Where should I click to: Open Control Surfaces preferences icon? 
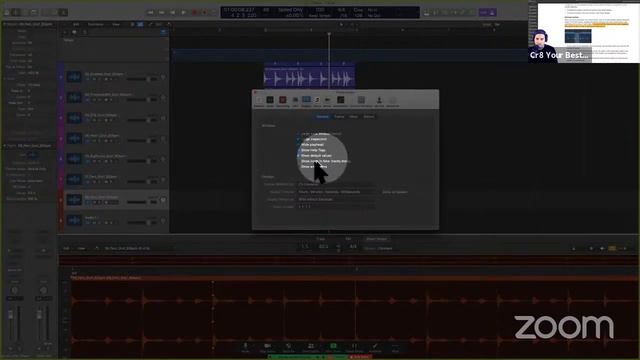[x=361, y=101]
